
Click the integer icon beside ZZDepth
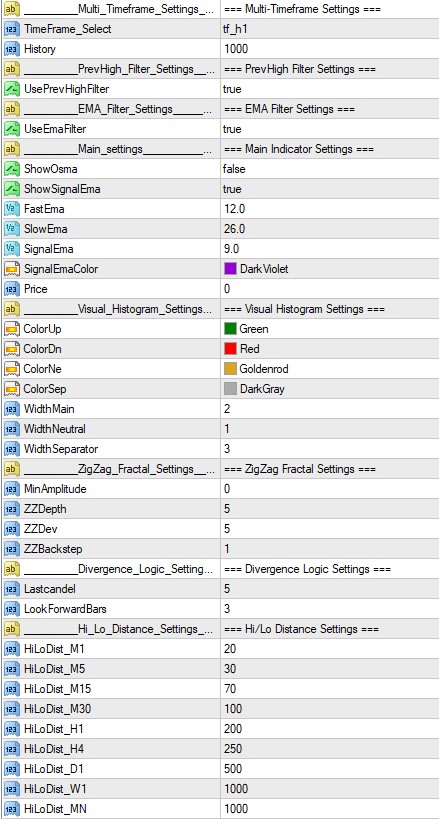coord(11,509)
